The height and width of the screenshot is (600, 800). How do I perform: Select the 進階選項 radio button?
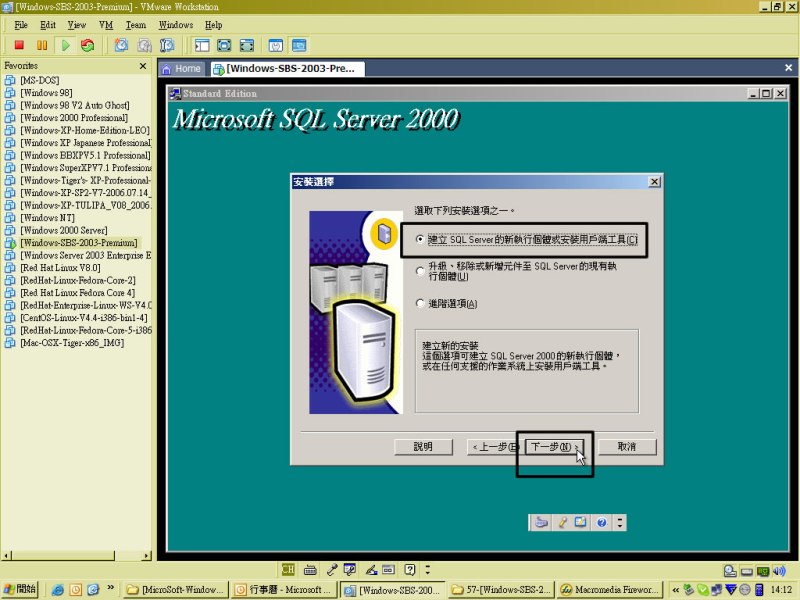(447, 304)
